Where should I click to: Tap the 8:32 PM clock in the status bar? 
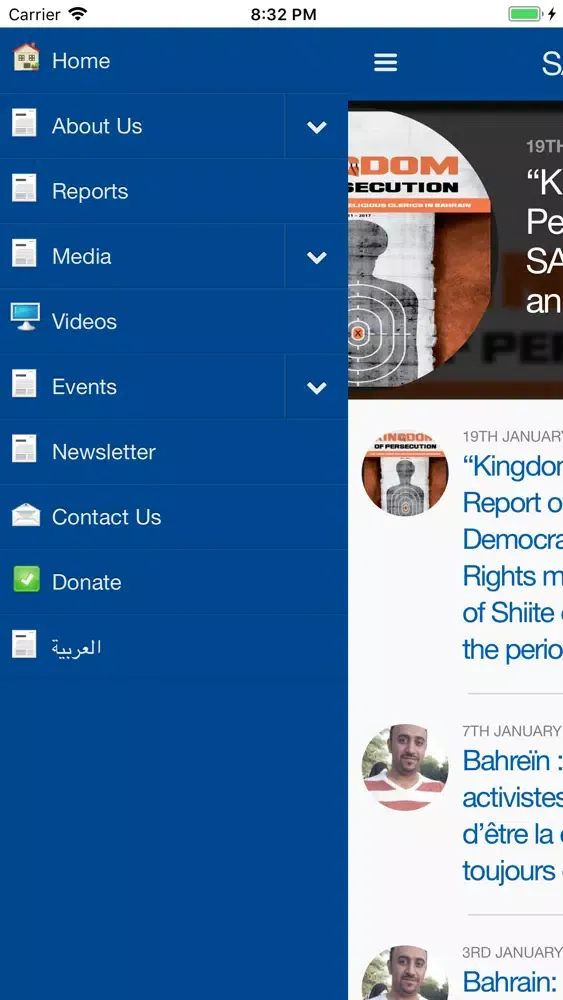[283, 14]
